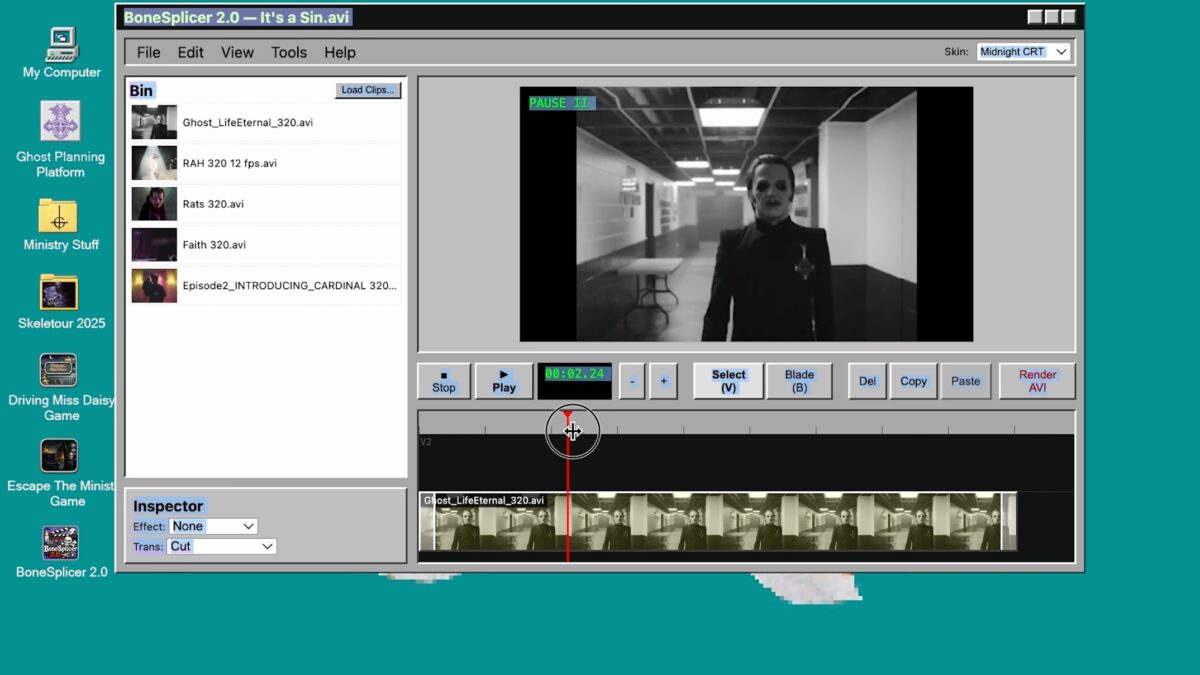Screen dimensions: 1200x675
Task: Click the Load Clips... button
Action: click(x=368, y=90)
